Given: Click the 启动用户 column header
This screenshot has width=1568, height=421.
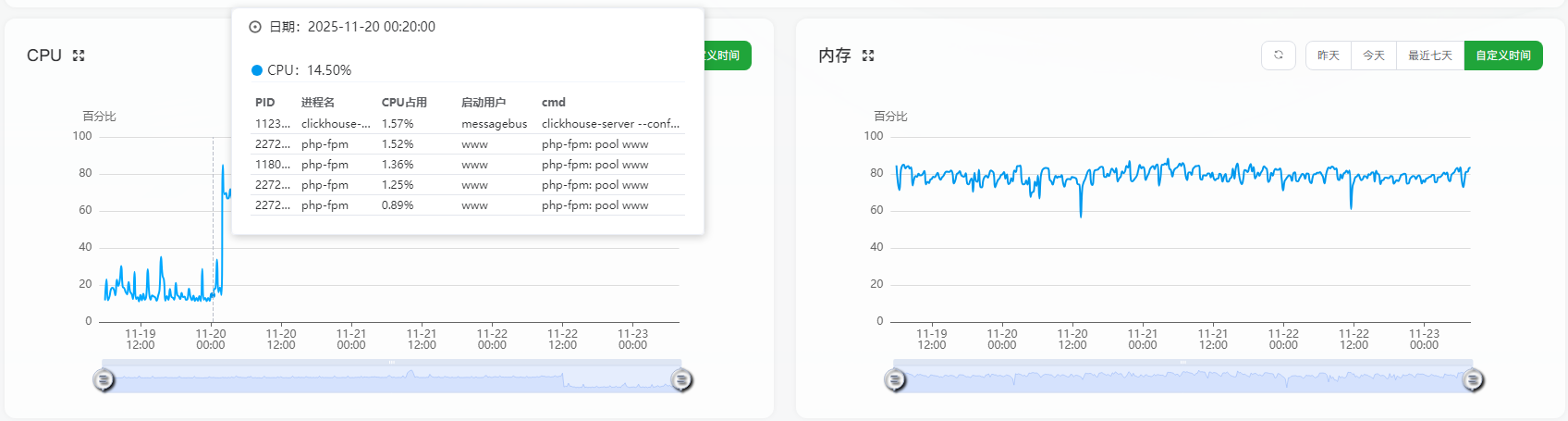Looking at the screenshot, I should (x=484, y=103).
